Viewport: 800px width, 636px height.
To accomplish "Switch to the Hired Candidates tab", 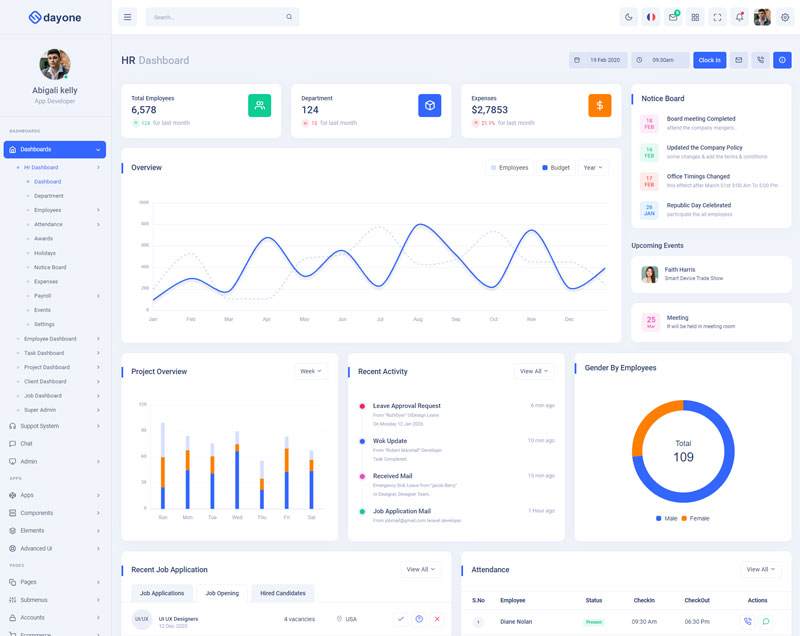I will click(282, 593).
